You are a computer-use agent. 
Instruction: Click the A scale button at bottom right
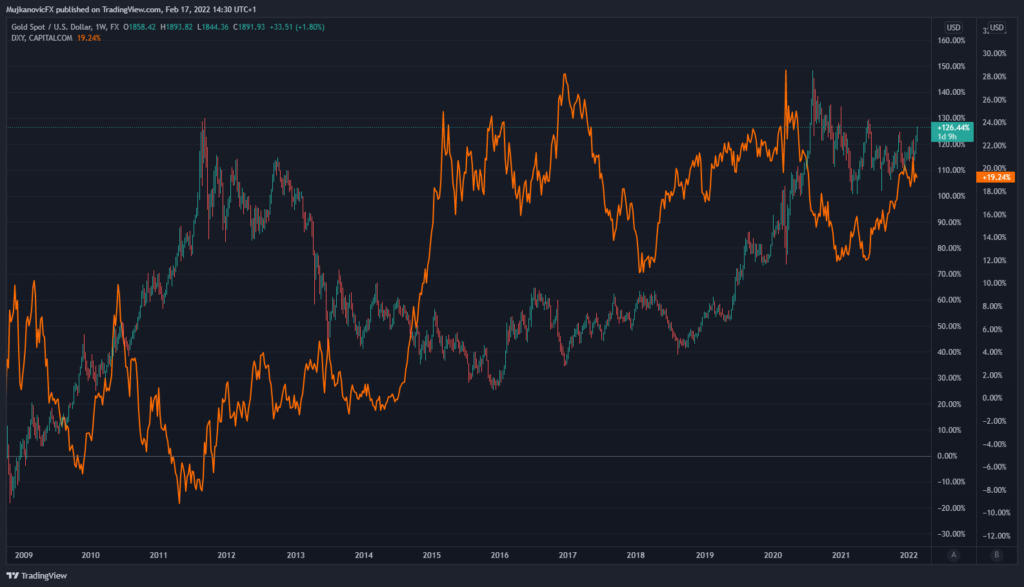pyautogui.click(x=955, y=554)
